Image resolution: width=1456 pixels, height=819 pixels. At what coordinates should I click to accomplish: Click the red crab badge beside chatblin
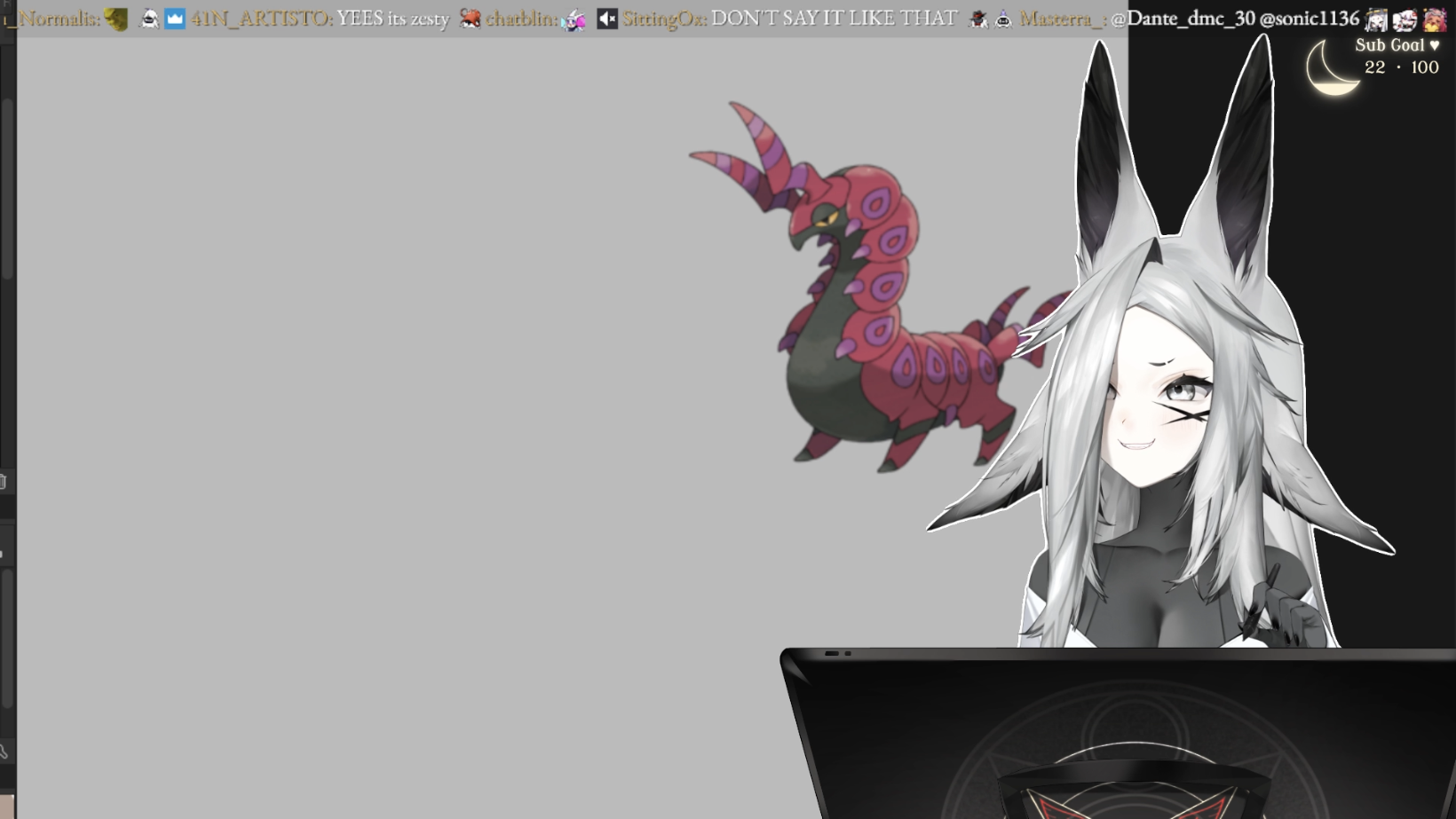(471, 19)
